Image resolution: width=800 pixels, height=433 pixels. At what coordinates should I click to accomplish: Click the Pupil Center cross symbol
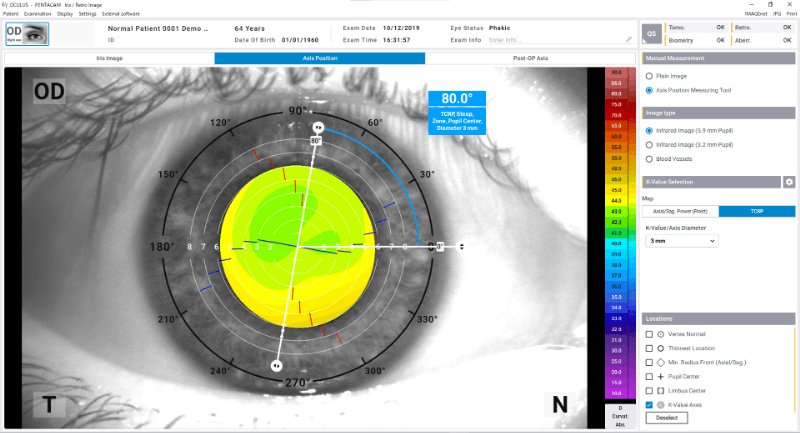[661, 376]
